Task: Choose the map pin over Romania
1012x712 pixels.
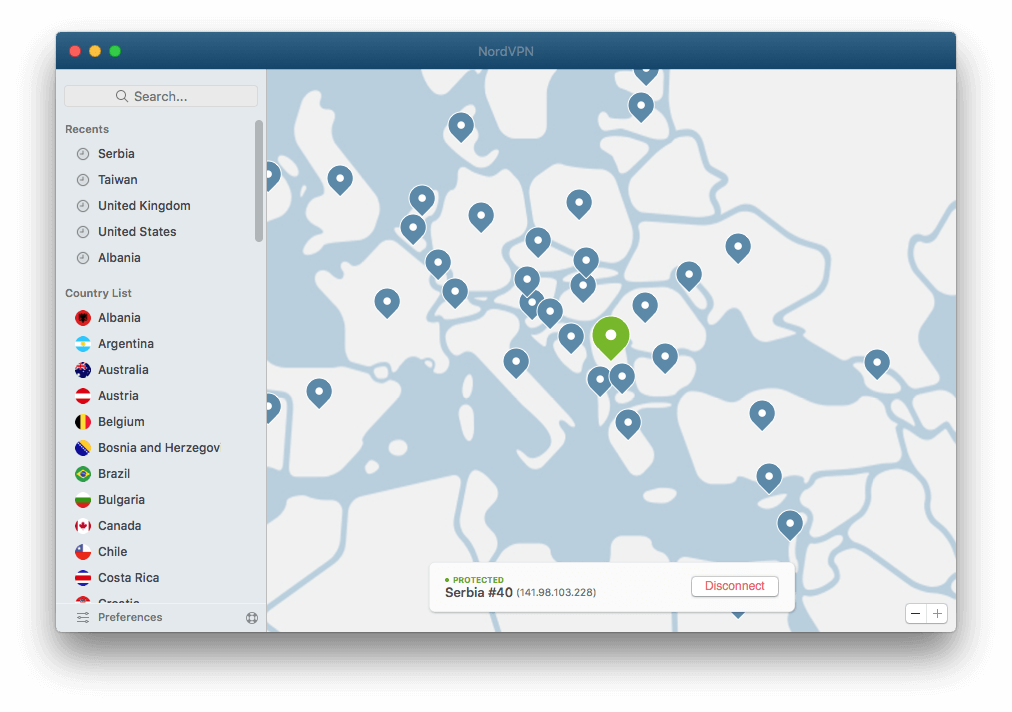Action: (645, 306)
